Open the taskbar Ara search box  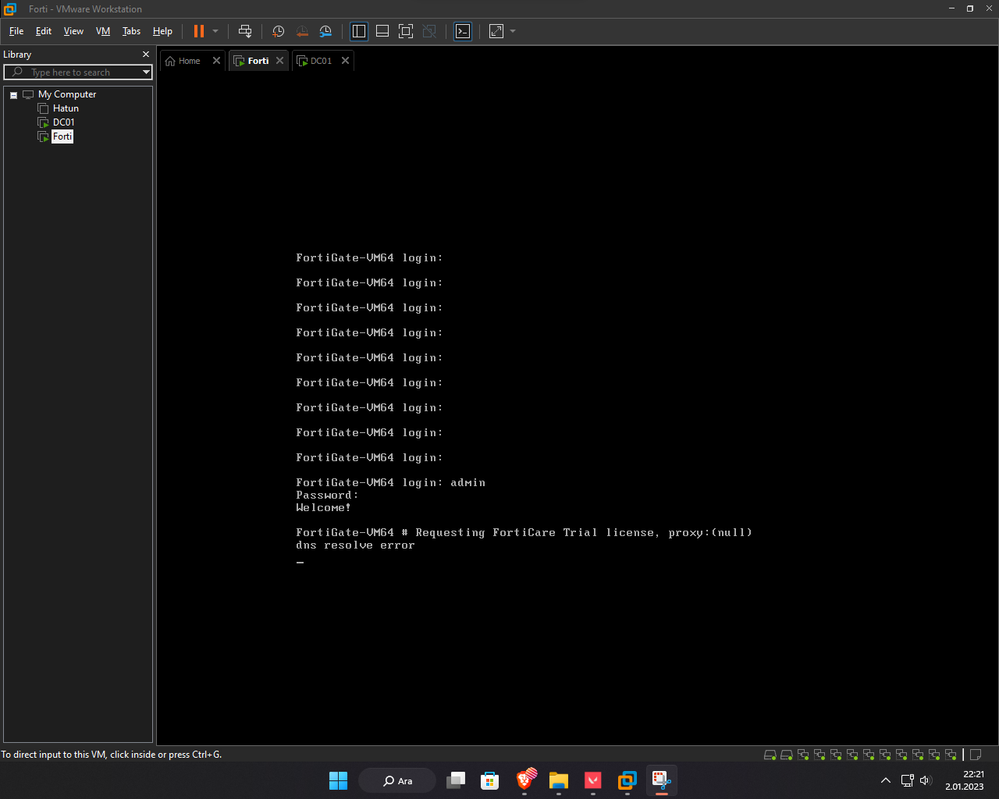pos(398,781)
